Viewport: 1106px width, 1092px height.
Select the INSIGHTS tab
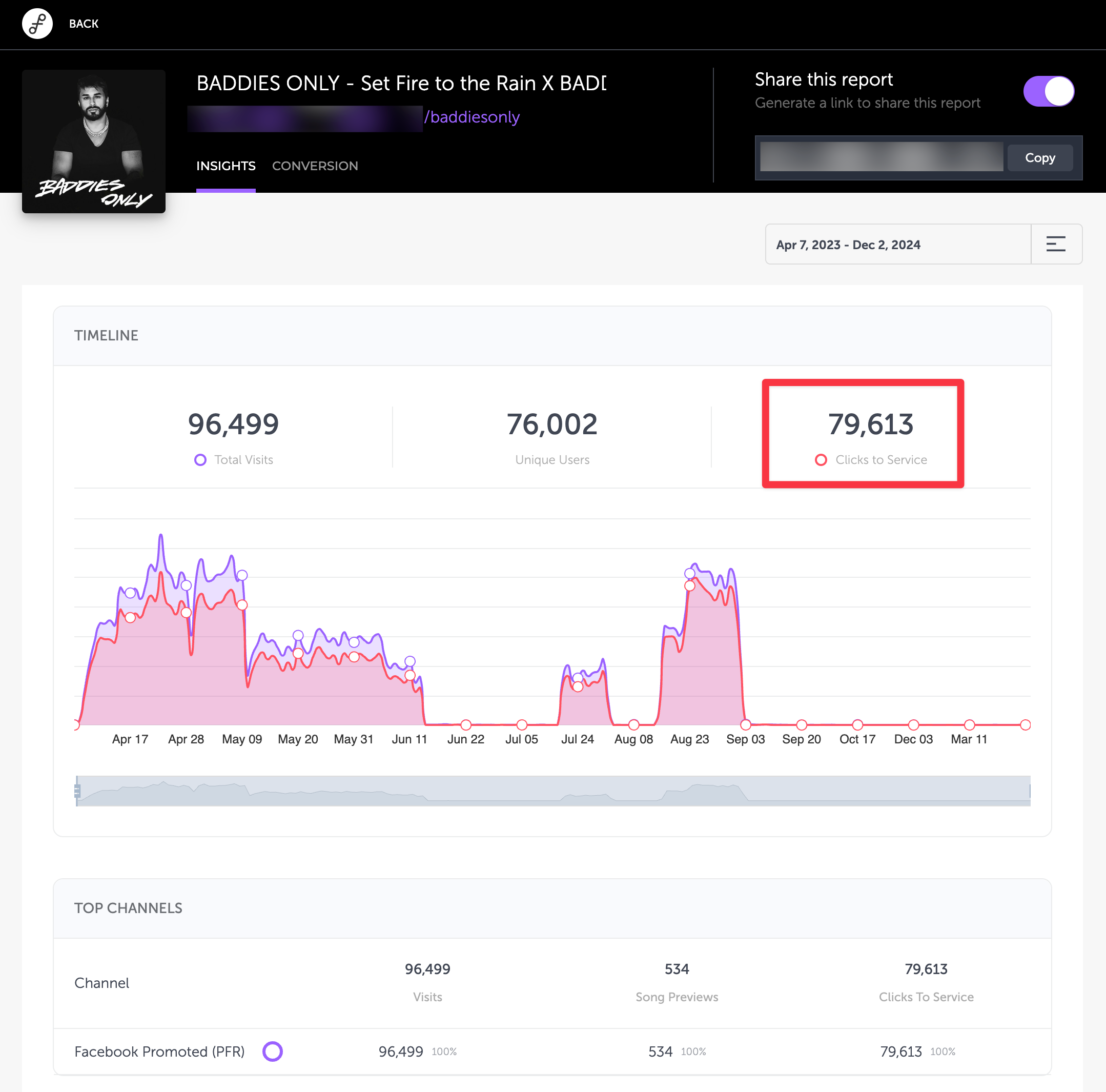tap(226, 166)
